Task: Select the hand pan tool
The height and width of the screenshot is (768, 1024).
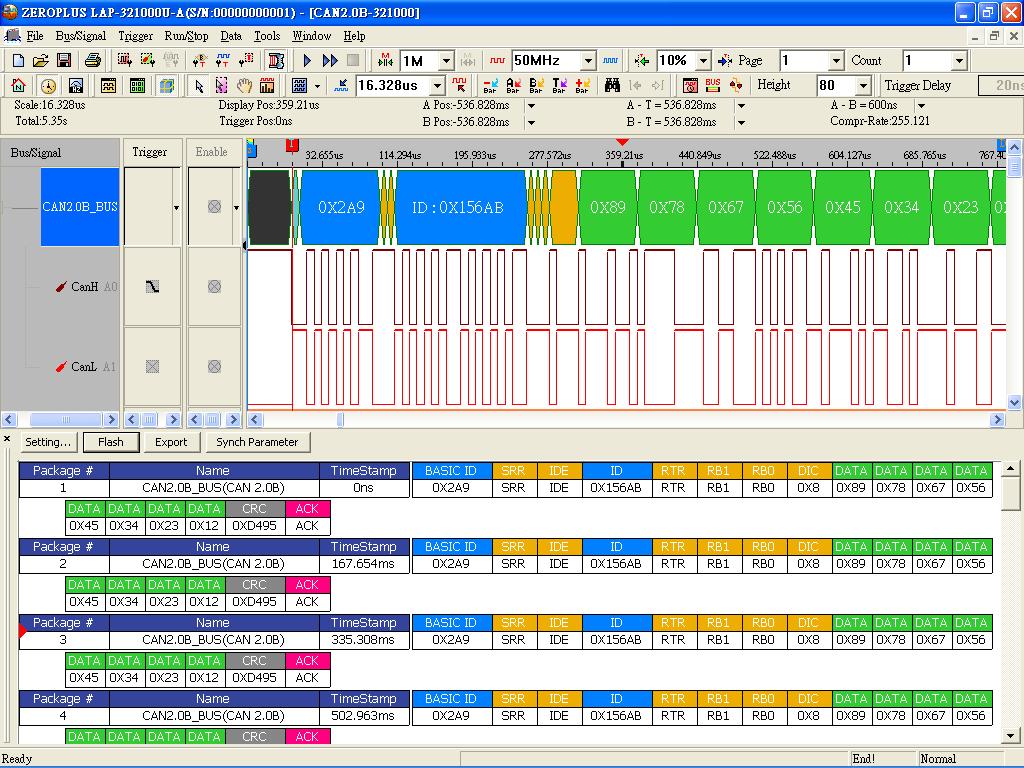Action: point(245,85)
